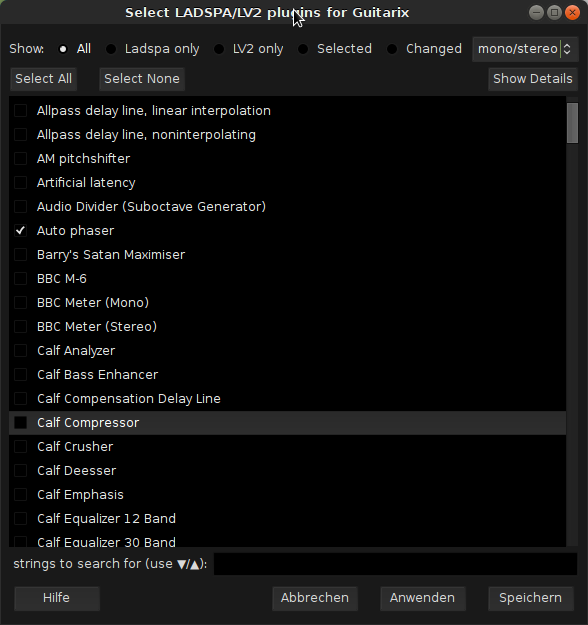Select 'Calf Equalizer 30 Band' row text
Viewport: 588px width, 625px height.
(x=106, y=542)
